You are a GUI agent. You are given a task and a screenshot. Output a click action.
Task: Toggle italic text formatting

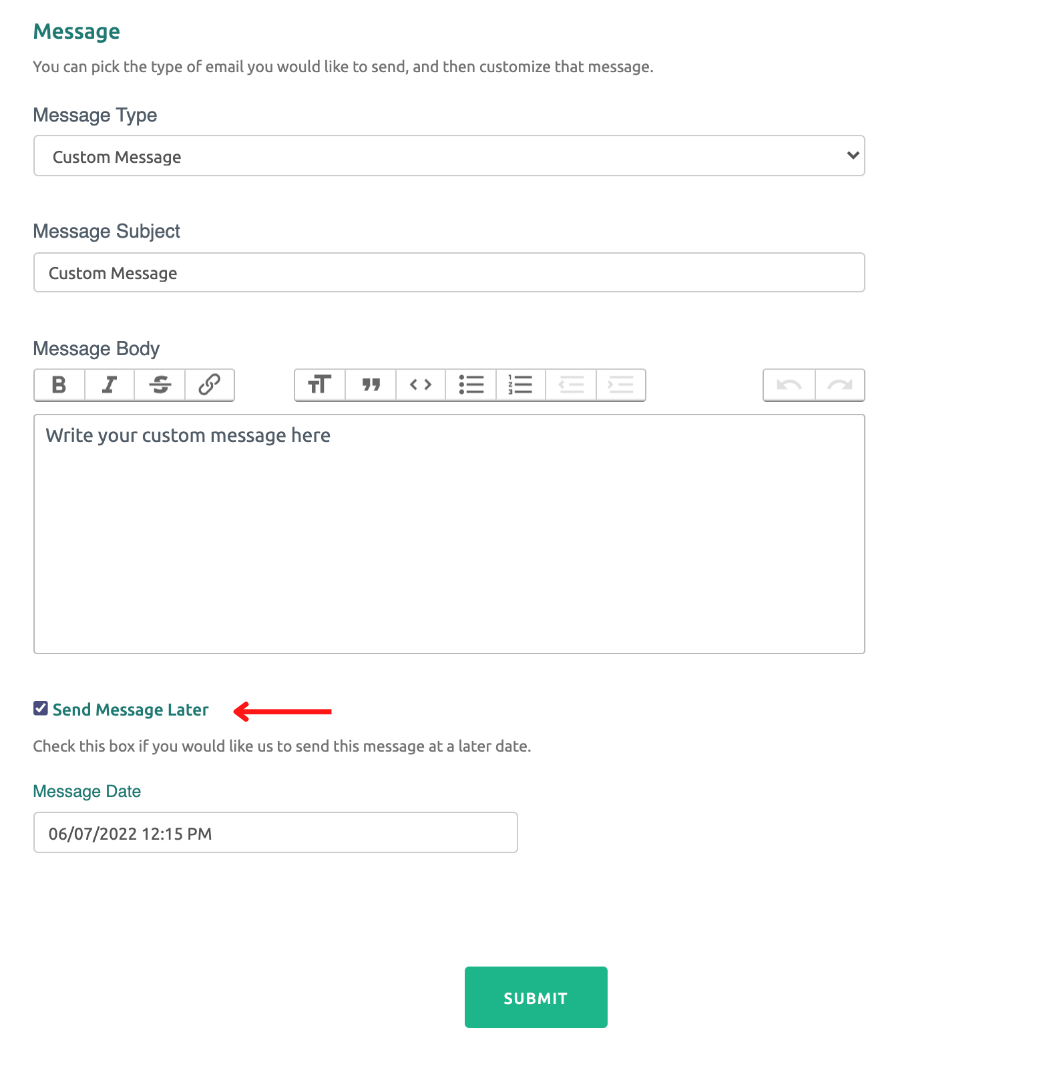(x=110, y=384)
